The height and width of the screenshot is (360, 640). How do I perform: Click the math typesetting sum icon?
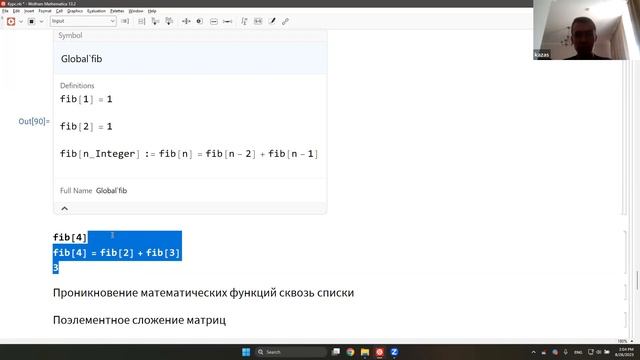point(244,21)
